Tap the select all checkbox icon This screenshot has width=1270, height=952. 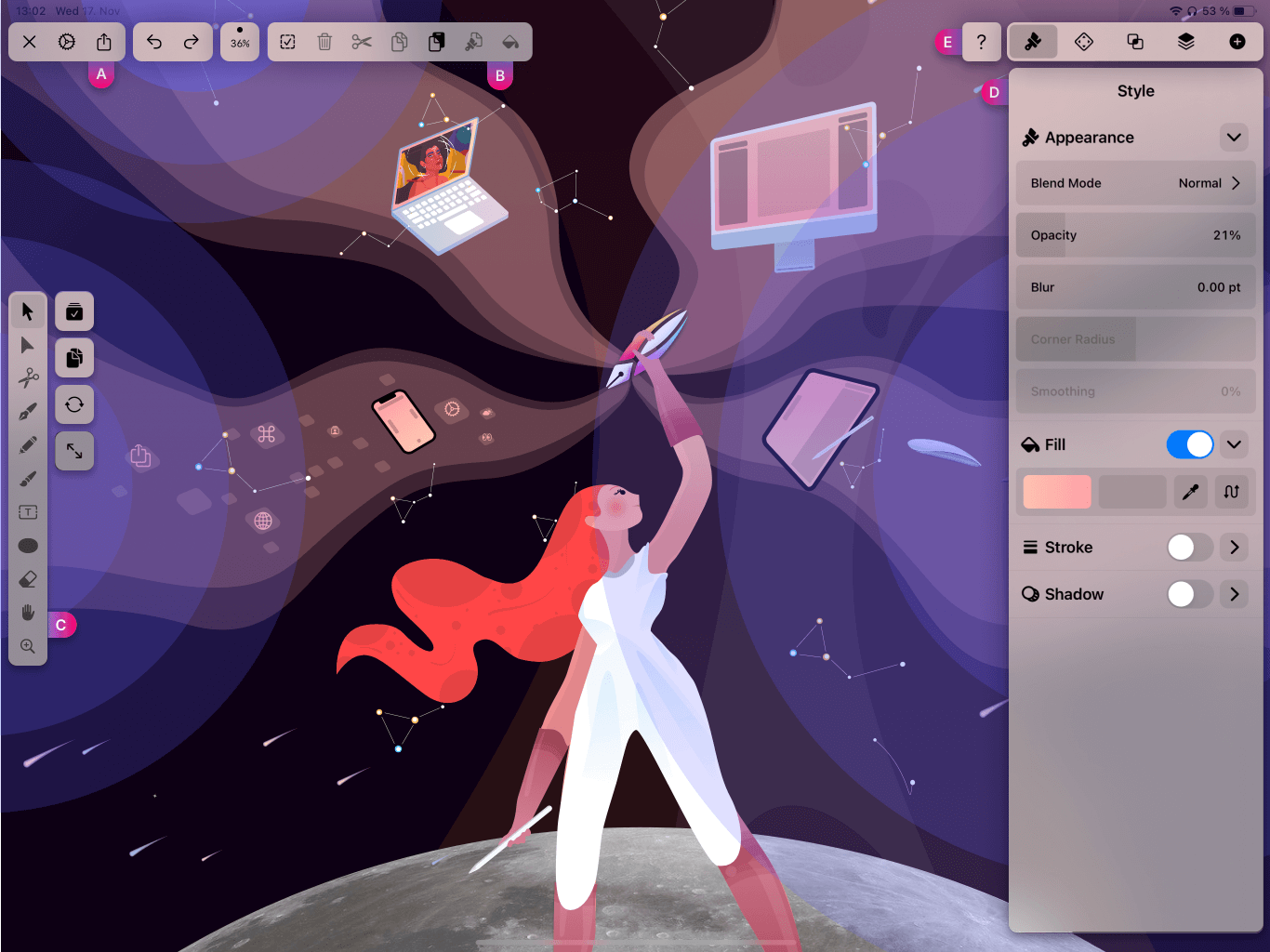288,42
